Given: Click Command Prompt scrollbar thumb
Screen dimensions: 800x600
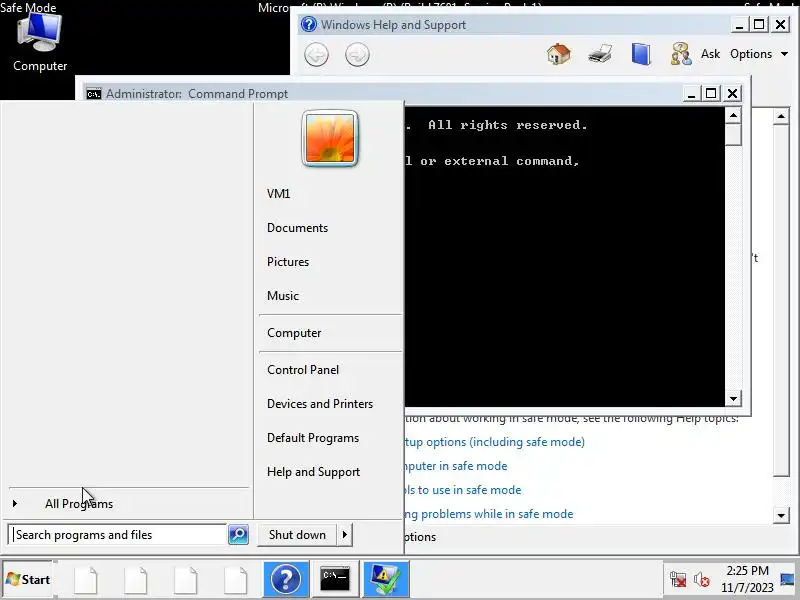Looking at the screenshot, I should [x=733, y=136].
